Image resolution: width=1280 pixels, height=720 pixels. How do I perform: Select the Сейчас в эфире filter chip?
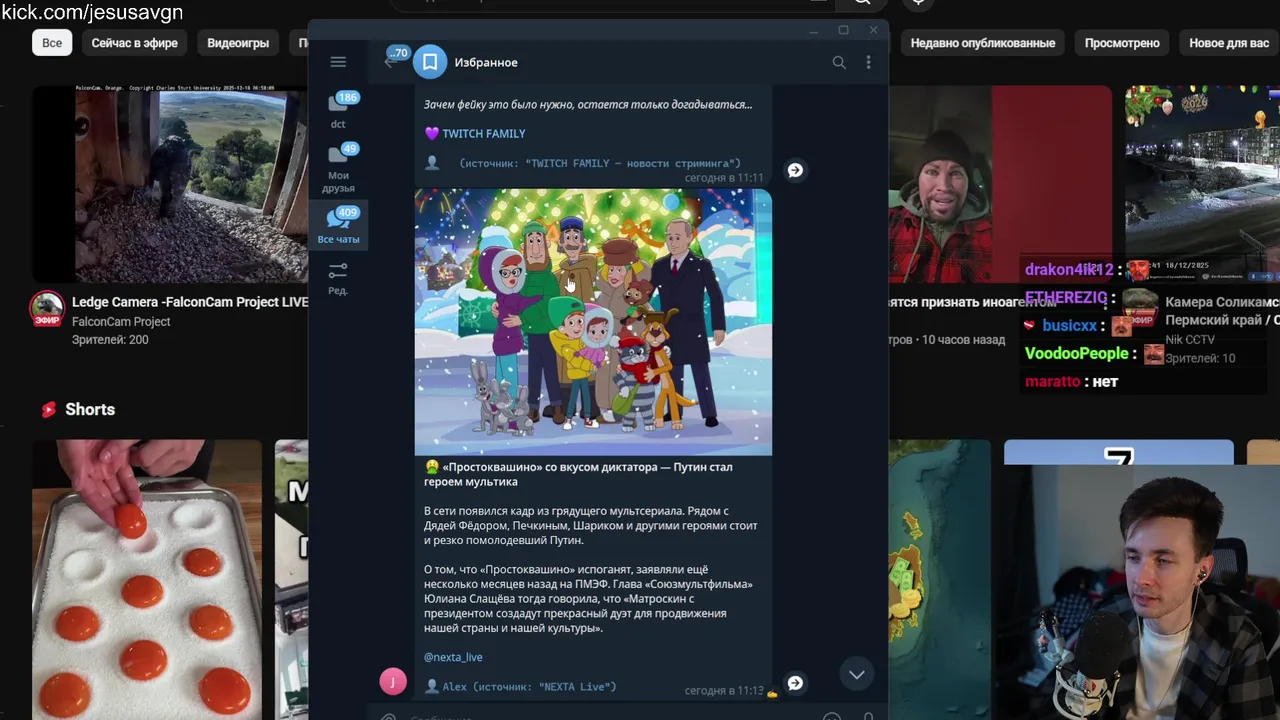click(135, 43)
